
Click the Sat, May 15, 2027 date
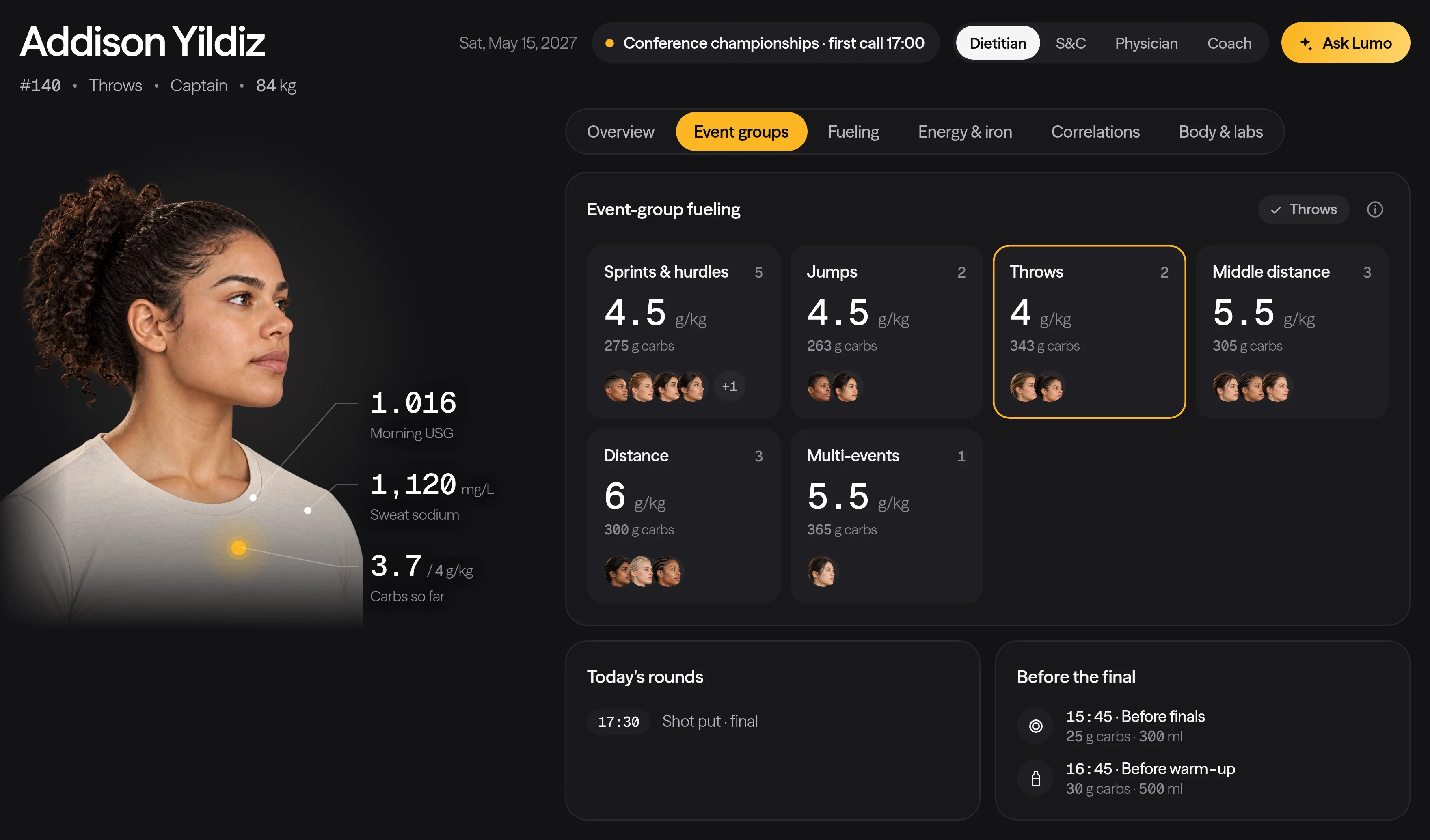[x=518, y=43]
